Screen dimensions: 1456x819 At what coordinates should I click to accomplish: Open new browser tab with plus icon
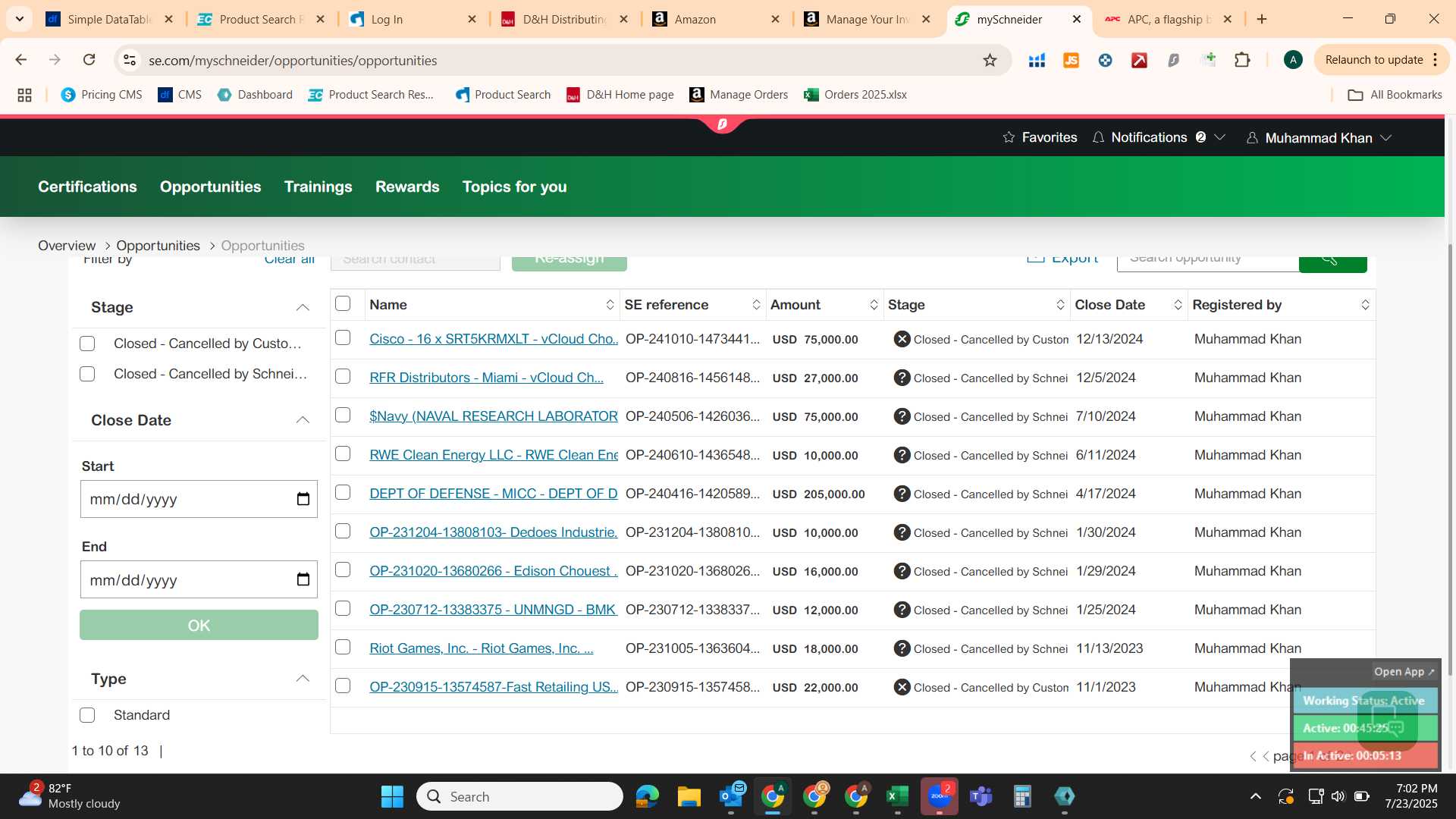click(x=1262, y=19)
